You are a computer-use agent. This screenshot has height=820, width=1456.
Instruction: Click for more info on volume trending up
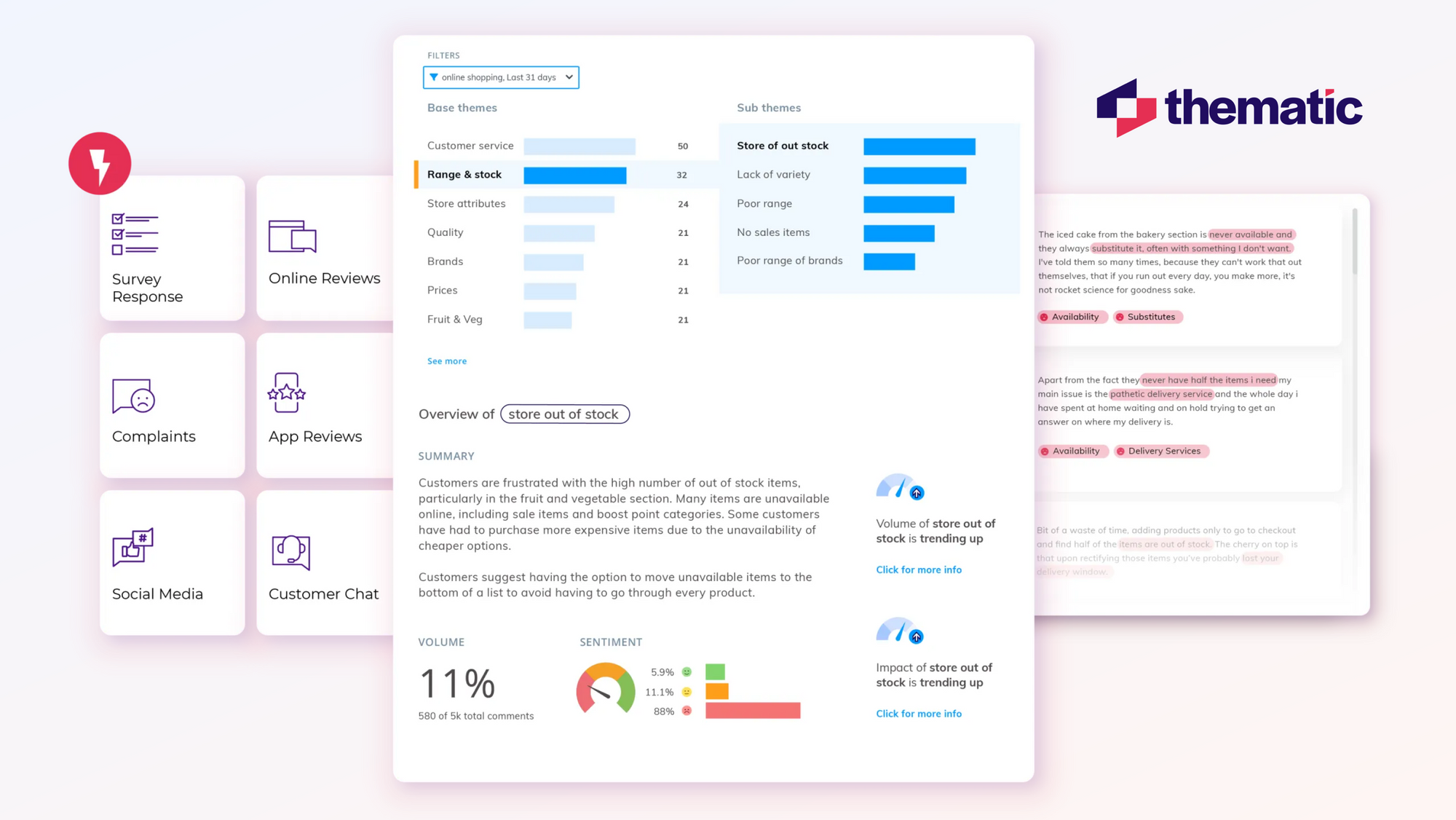(x=919, y=569)
